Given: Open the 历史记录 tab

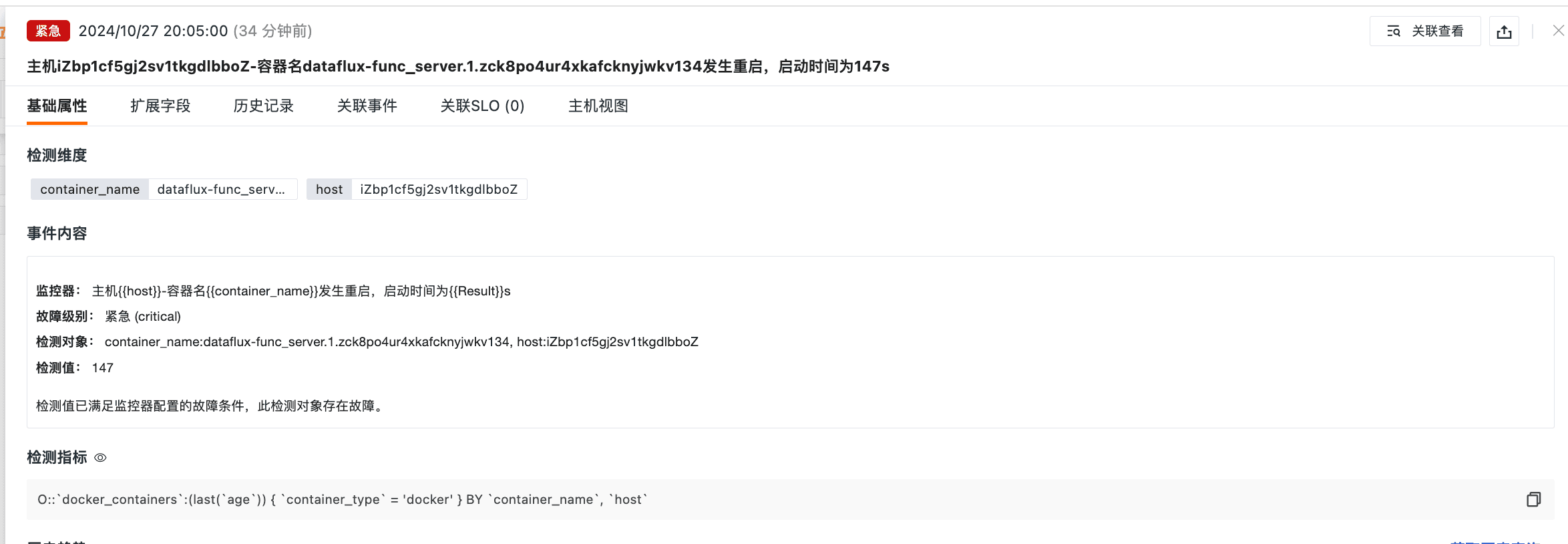Looking at the screenshot, I should (x=264, y=106).
